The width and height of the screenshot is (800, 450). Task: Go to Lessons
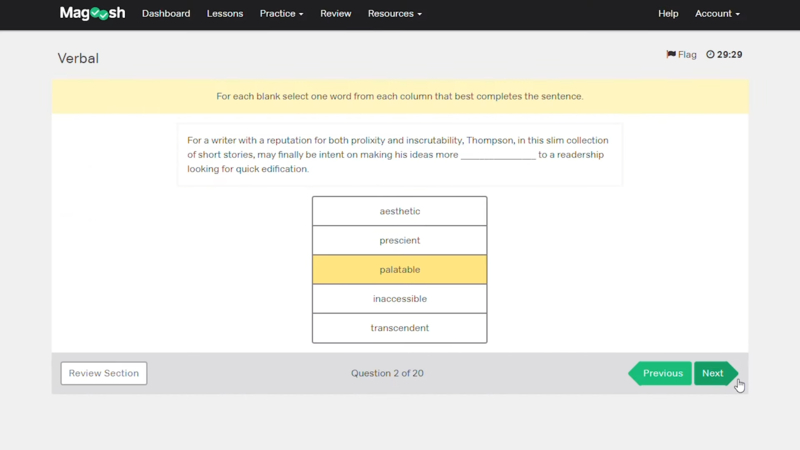225,14
